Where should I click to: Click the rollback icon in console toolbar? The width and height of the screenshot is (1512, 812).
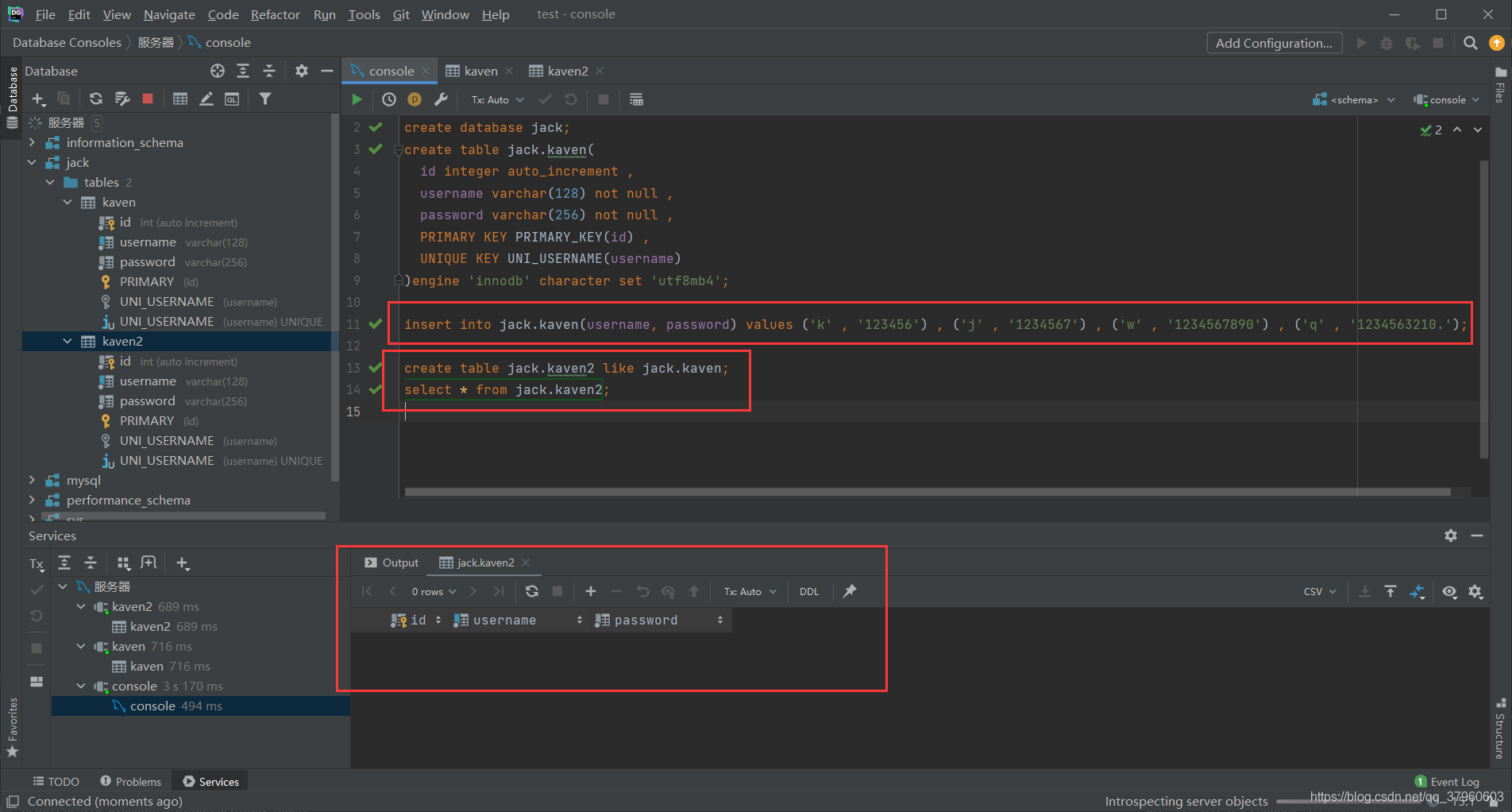[571, 99]
